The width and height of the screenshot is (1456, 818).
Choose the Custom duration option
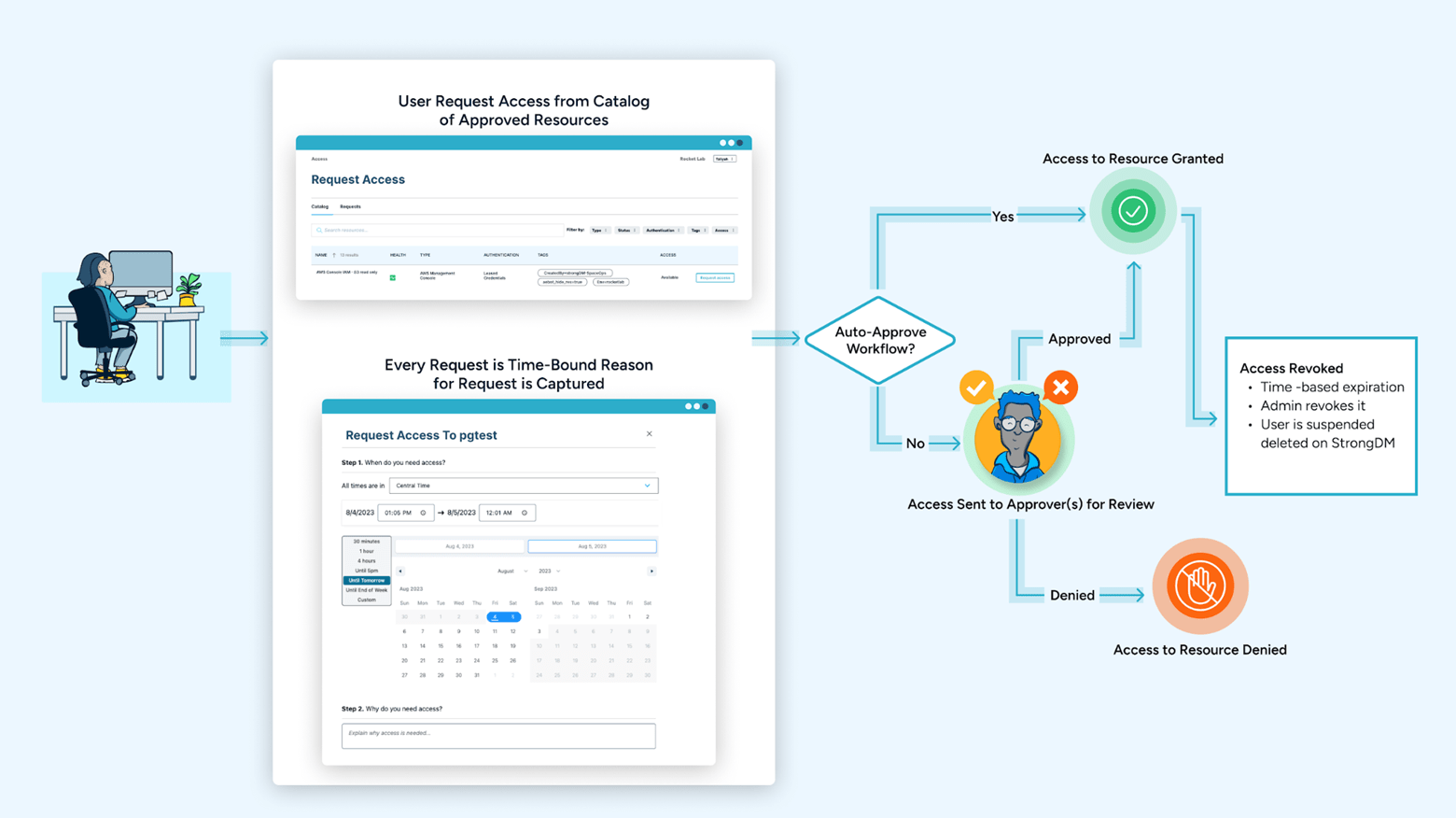tap(366, 599)
